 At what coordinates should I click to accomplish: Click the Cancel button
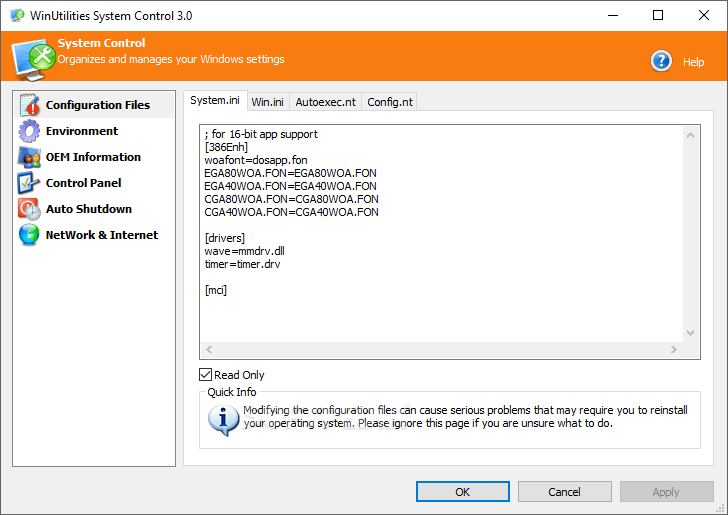[x=565, y=492]
